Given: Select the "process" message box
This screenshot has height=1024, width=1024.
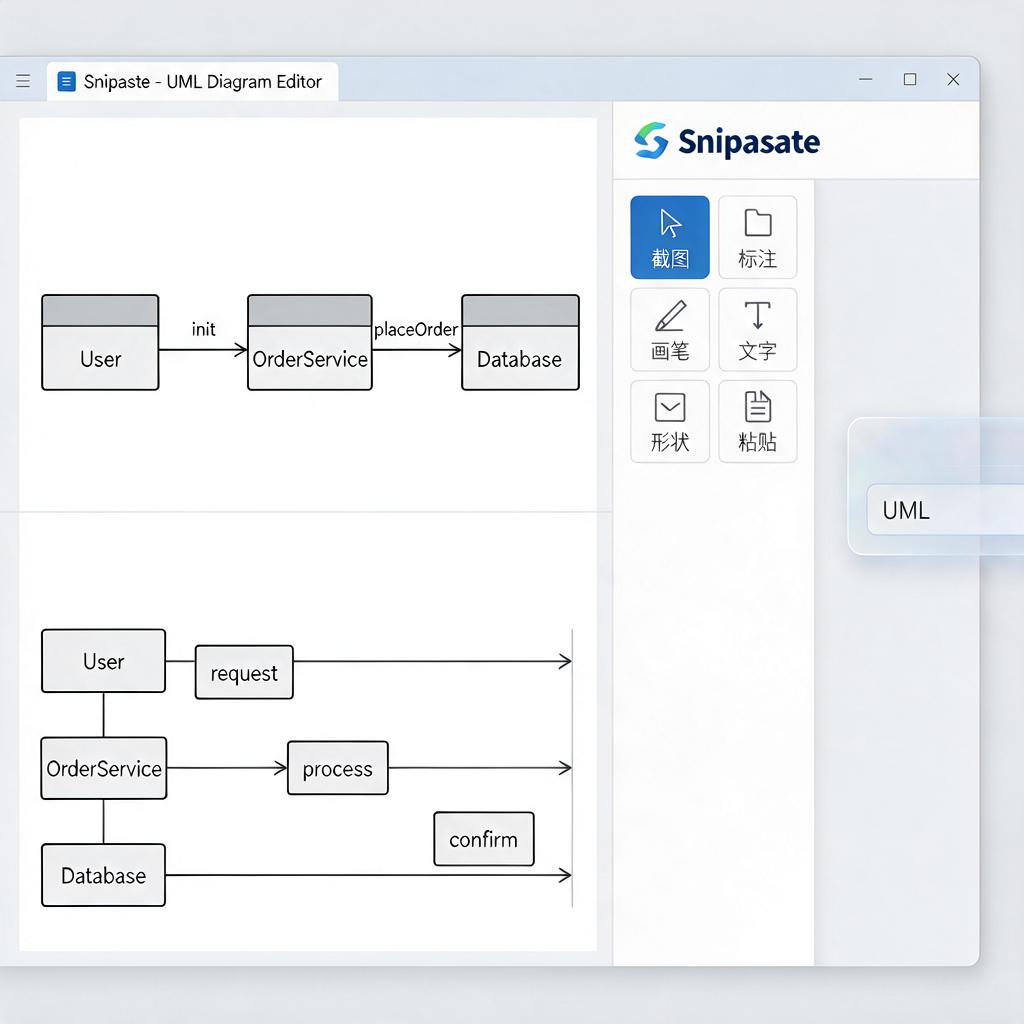Looking at the screenshot, I should pos(338,768).
